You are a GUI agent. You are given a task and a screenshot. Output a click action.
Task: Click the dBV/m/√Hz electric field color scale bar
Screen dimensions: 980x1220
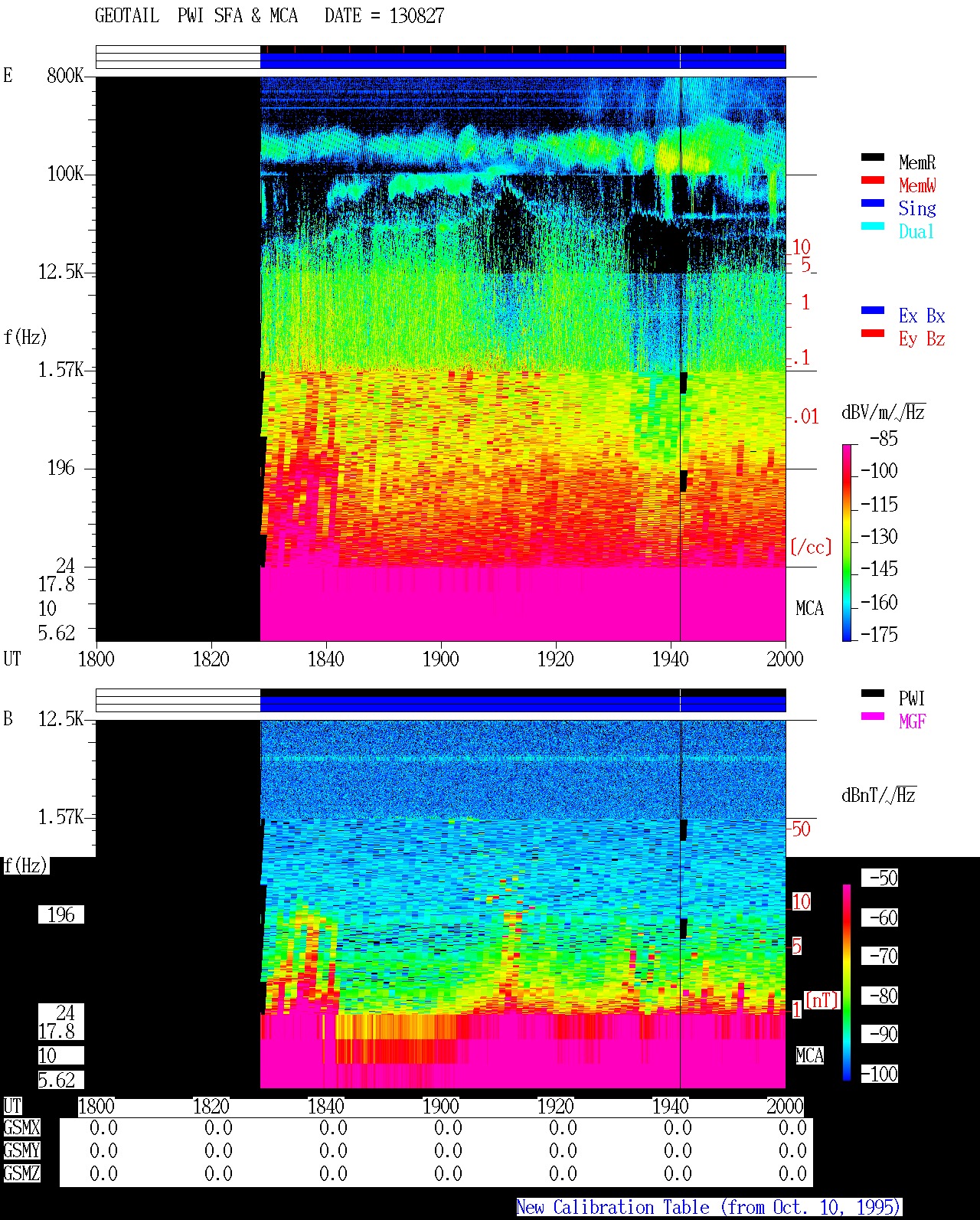click(847, 542)
